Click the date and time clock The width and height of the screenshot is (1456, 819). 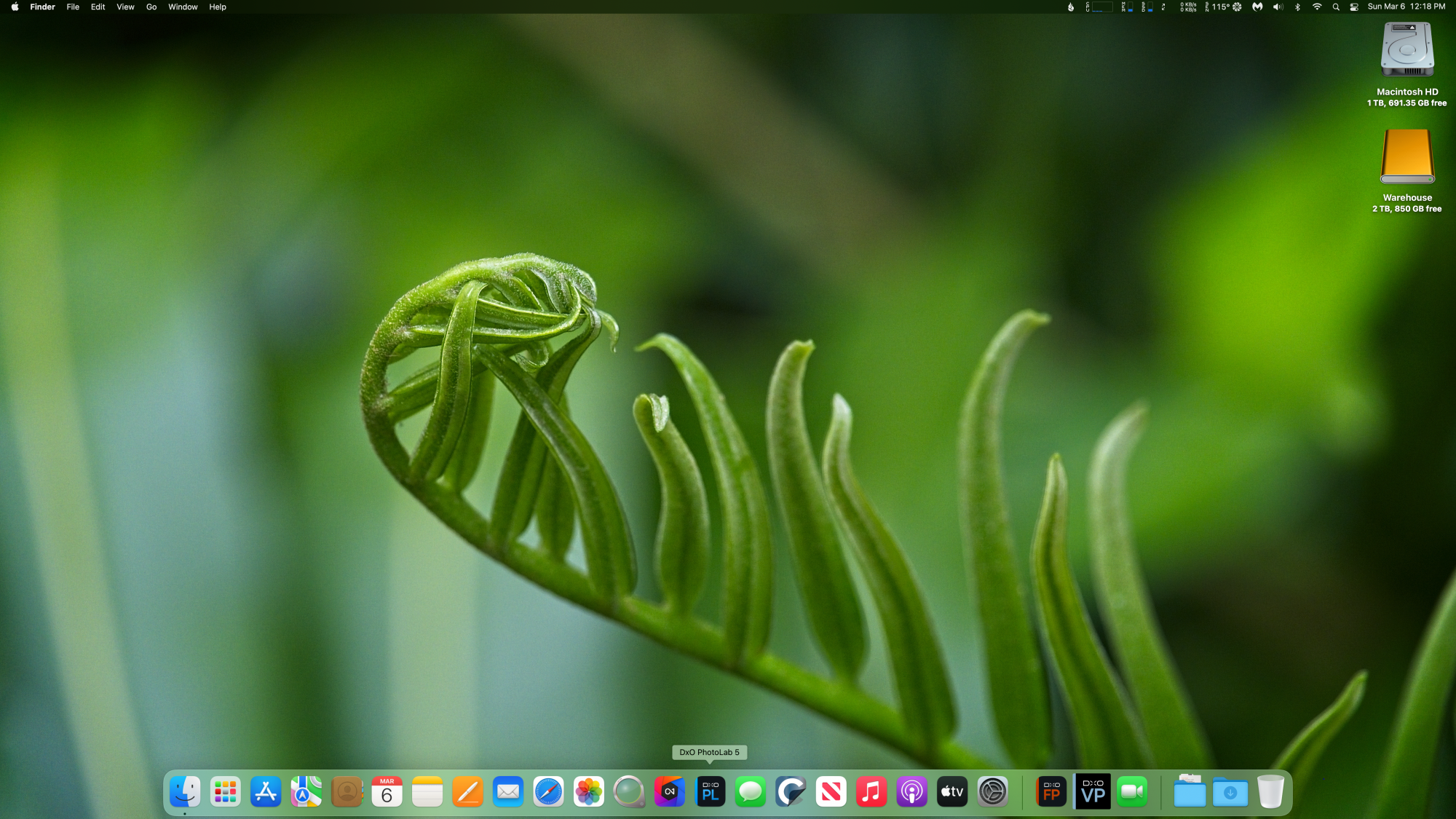coord(1406,7)
